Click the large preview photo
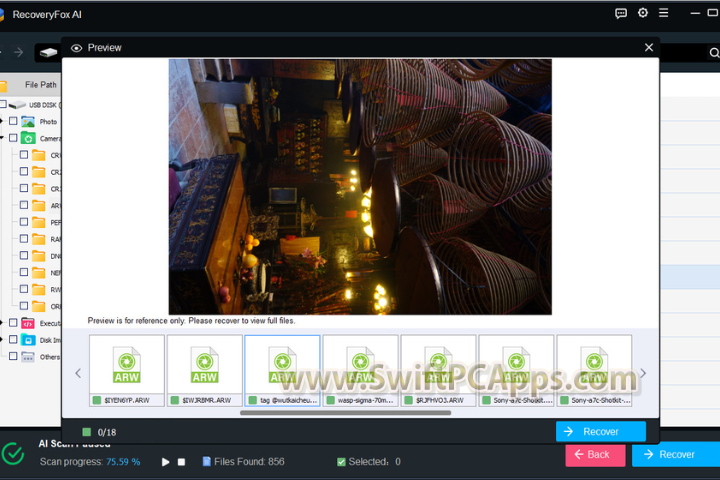The height and width of the screenshot is (480, 720). click(x=360, y=186)
